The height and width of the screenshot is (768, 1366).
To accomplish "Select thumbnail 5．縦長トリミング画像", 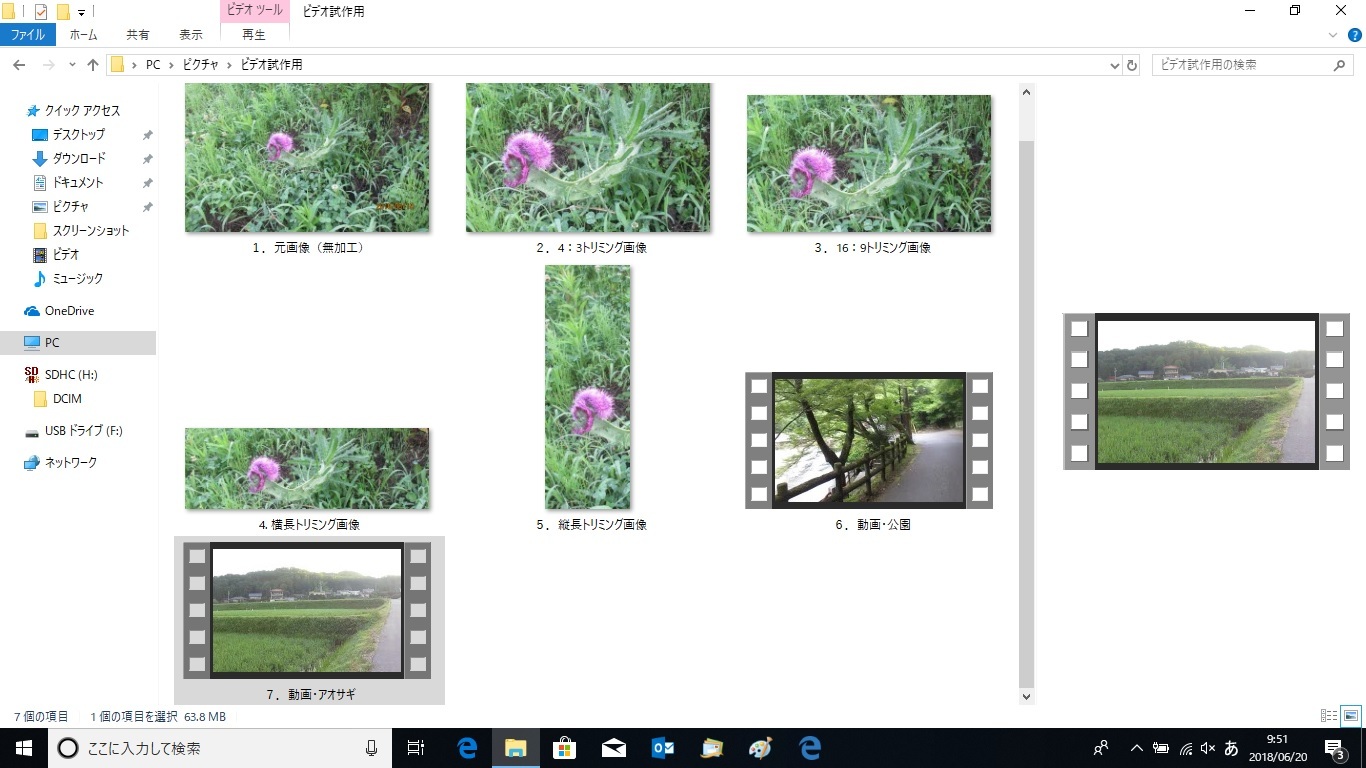I will pyautogui.click(x=588, y=387).
